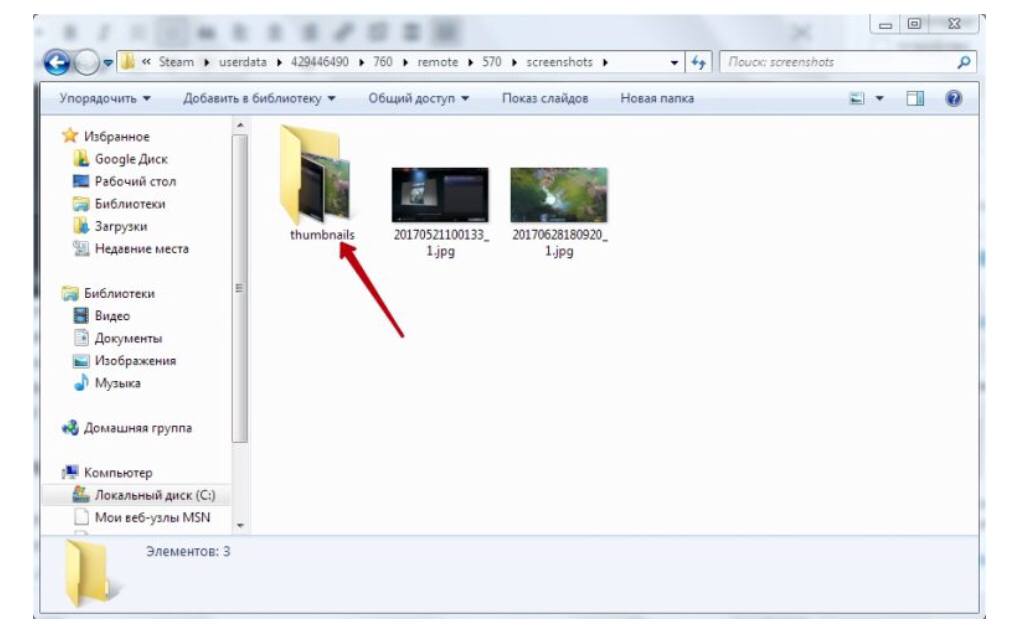The image size is (1014, 640).
Task: Click the Видео film icon
Action: click(81, 315)
